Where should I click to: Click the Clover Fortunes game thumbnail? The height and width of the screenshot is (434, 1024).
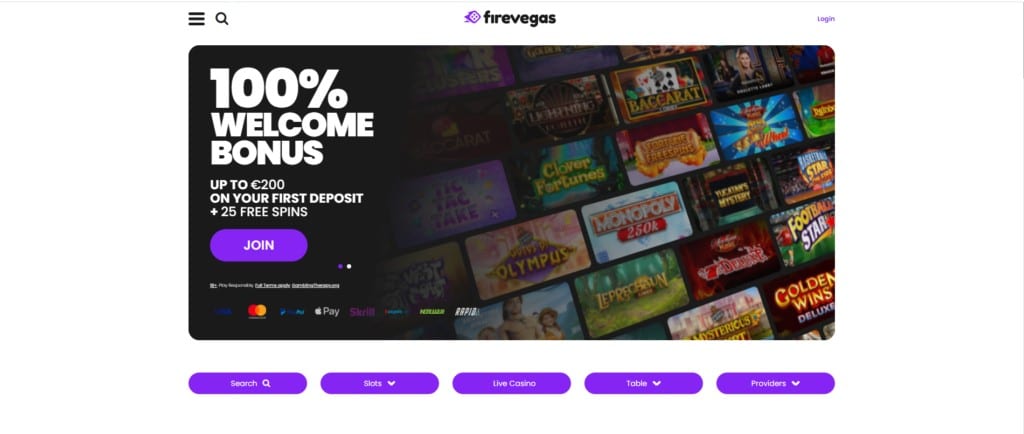point(562,175)
